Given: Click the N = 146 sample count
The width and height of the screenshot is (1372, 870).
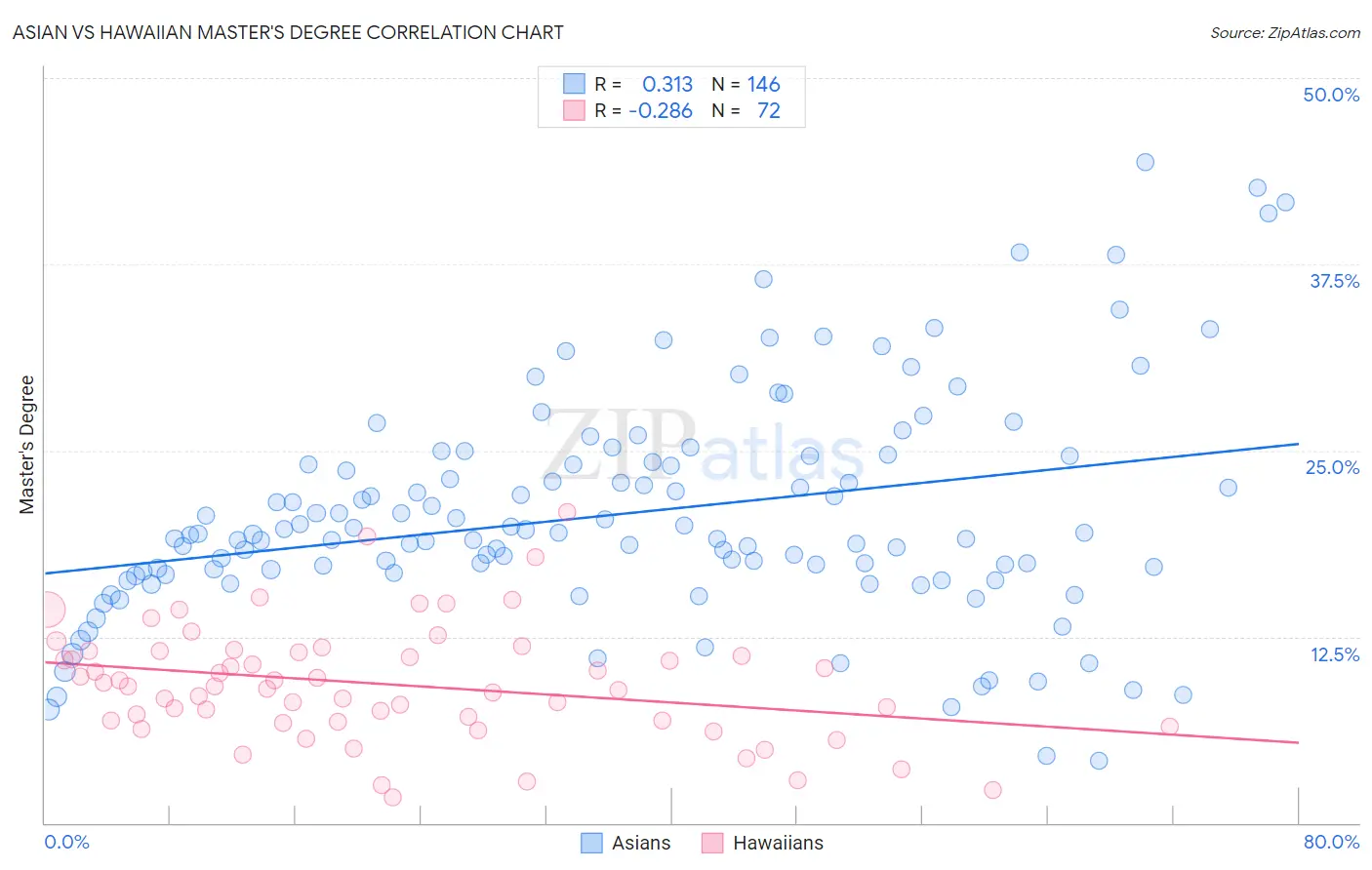Looking at the screenshot, I should click(x=747, y=84).
